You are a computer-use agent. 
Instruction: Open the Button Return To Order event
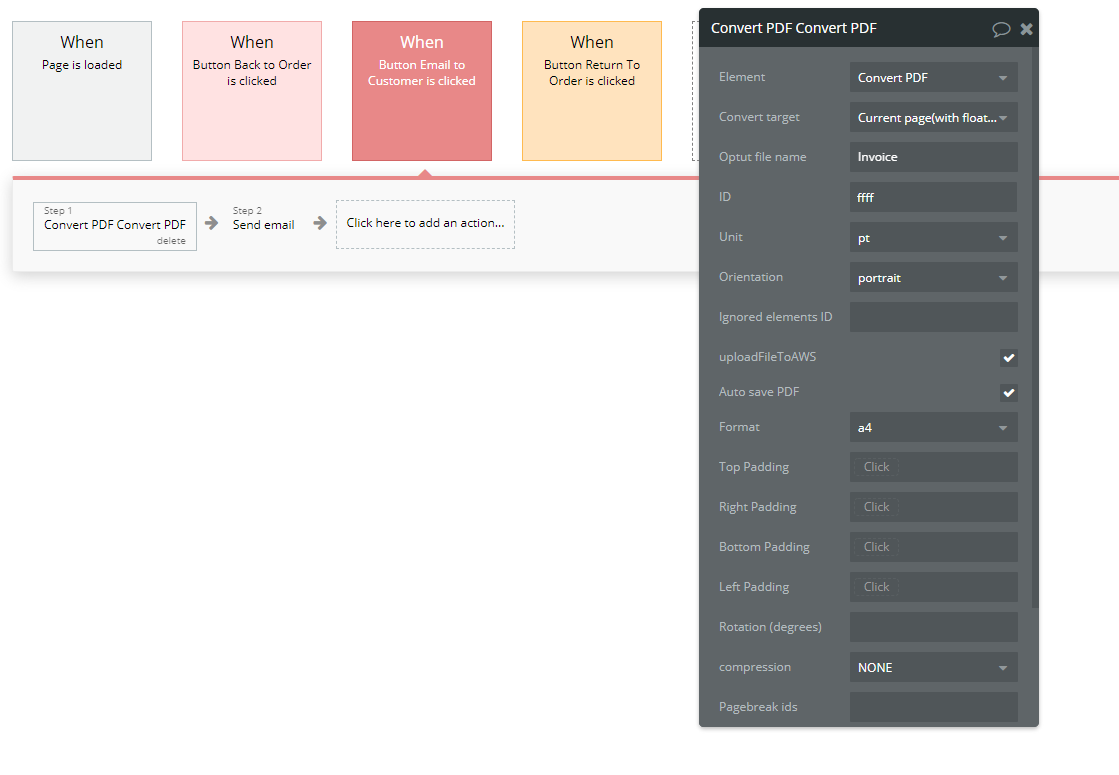(x=592, y=91)
